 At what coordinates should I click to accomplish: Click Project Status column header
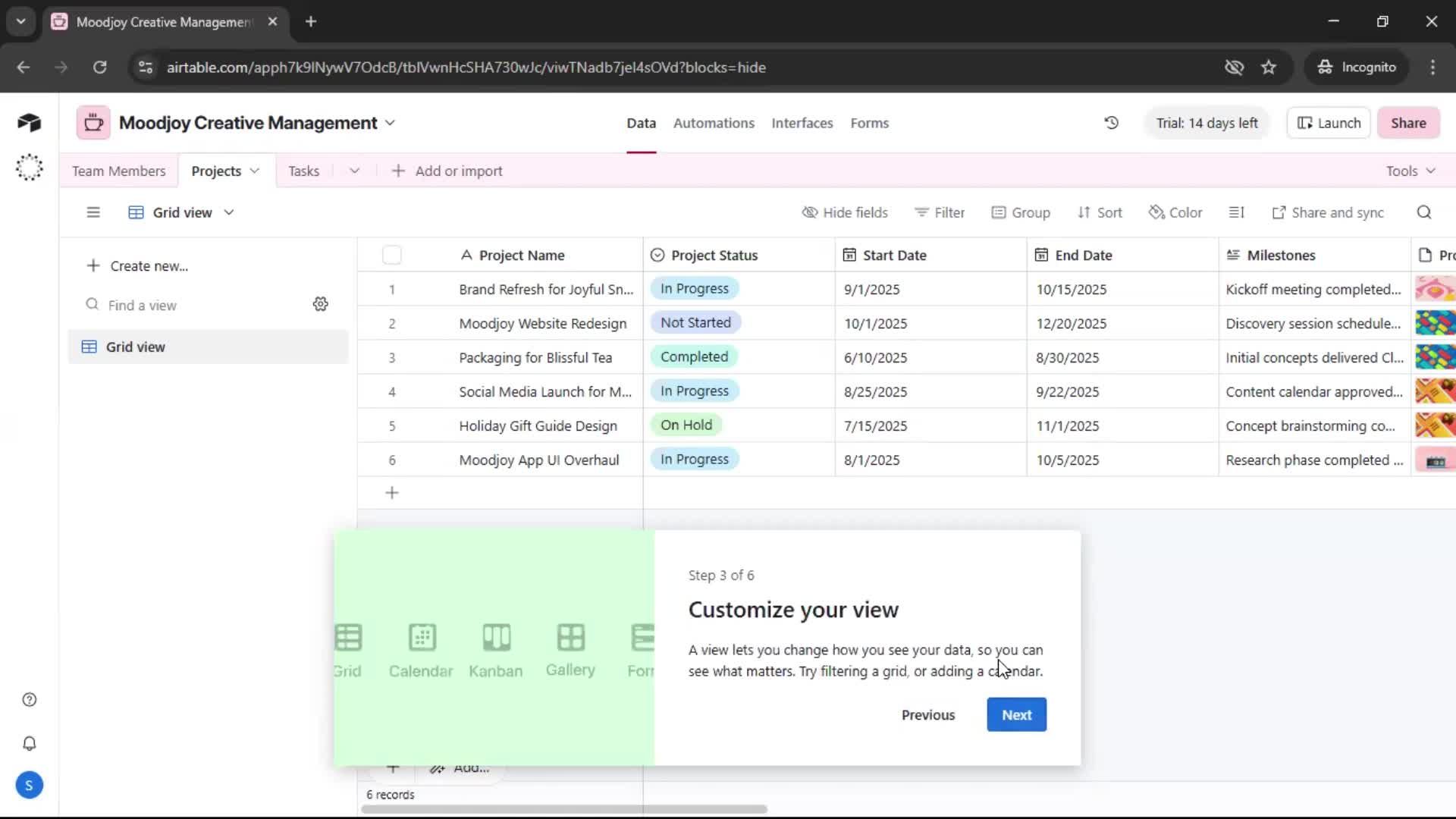pyautogui.click(x=739, y=256)
